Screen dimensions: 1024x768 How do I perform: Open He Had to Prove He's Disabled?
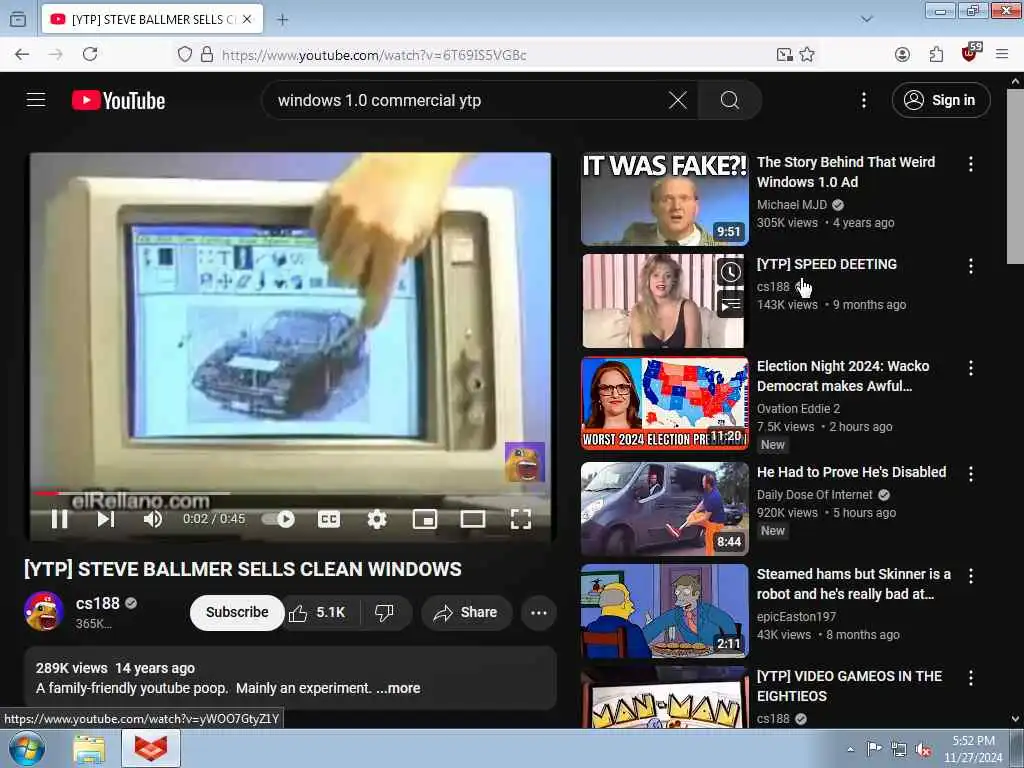tap(852, 472)
